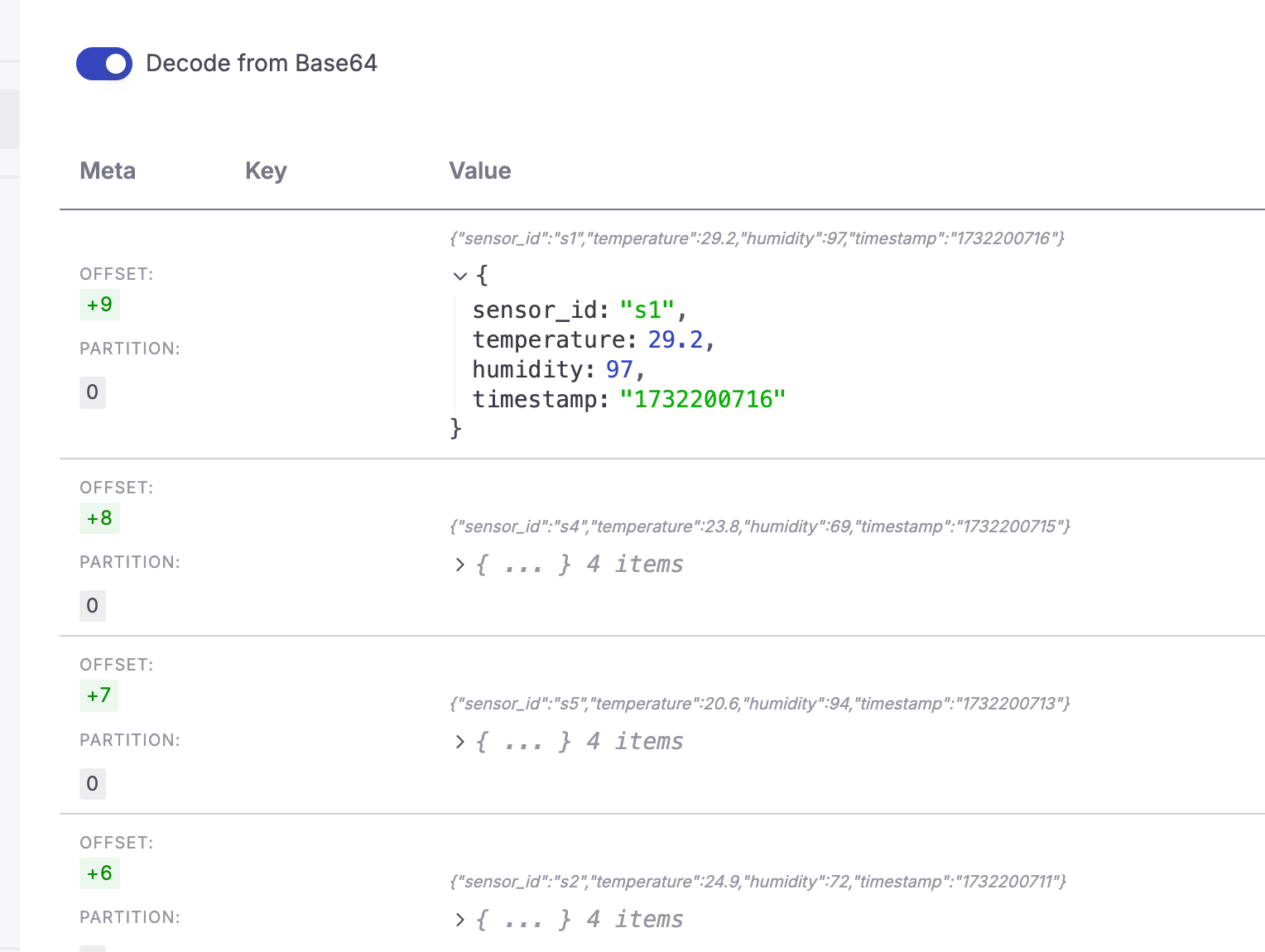Click the Key column header

(x=266, y=171)
